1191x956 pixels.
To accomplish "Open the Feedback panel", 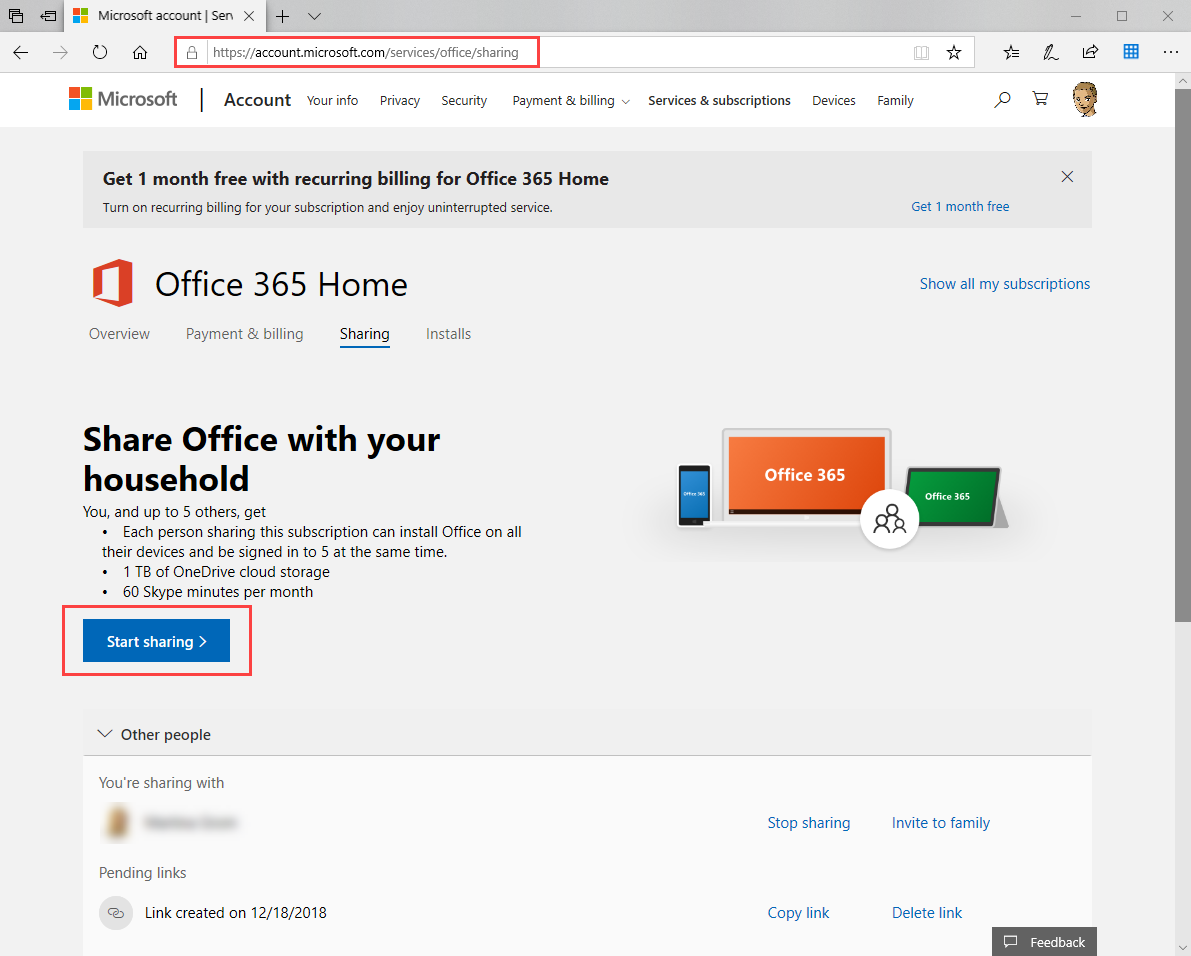I will click(x=1044, y=941).
